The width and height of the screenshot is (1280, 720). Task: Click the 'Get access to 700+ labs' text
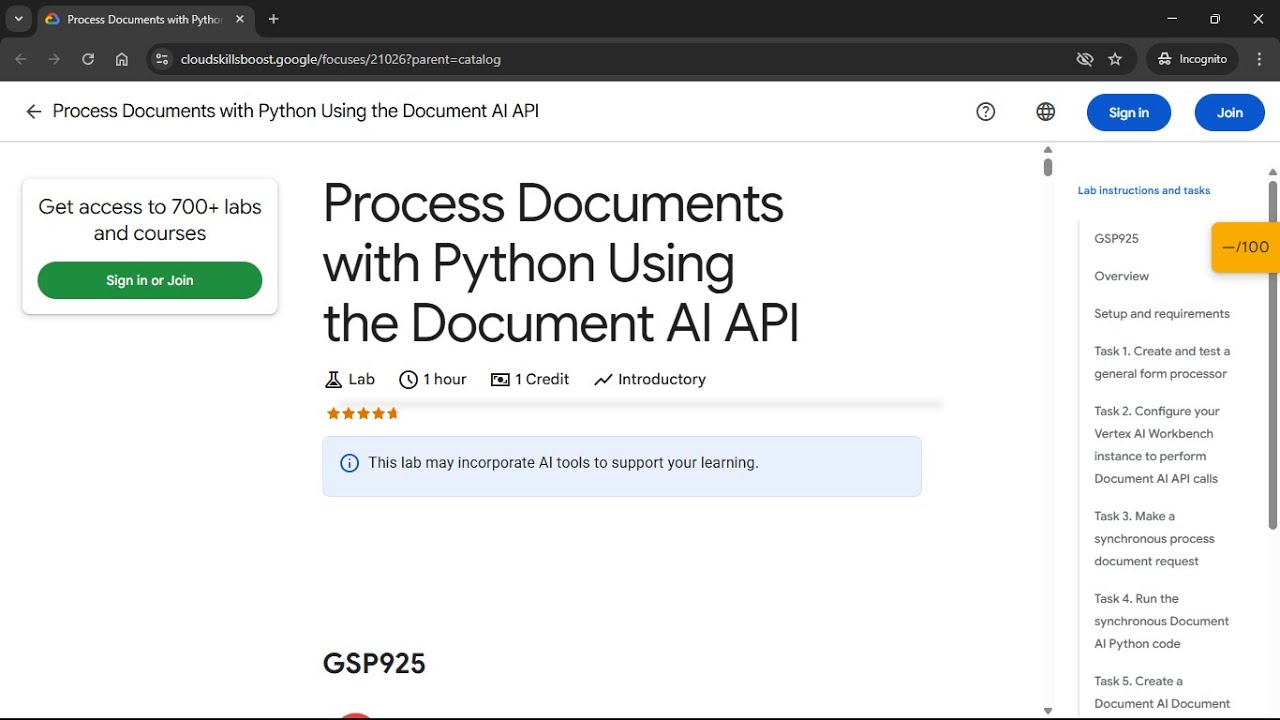[x=150, y=220]
